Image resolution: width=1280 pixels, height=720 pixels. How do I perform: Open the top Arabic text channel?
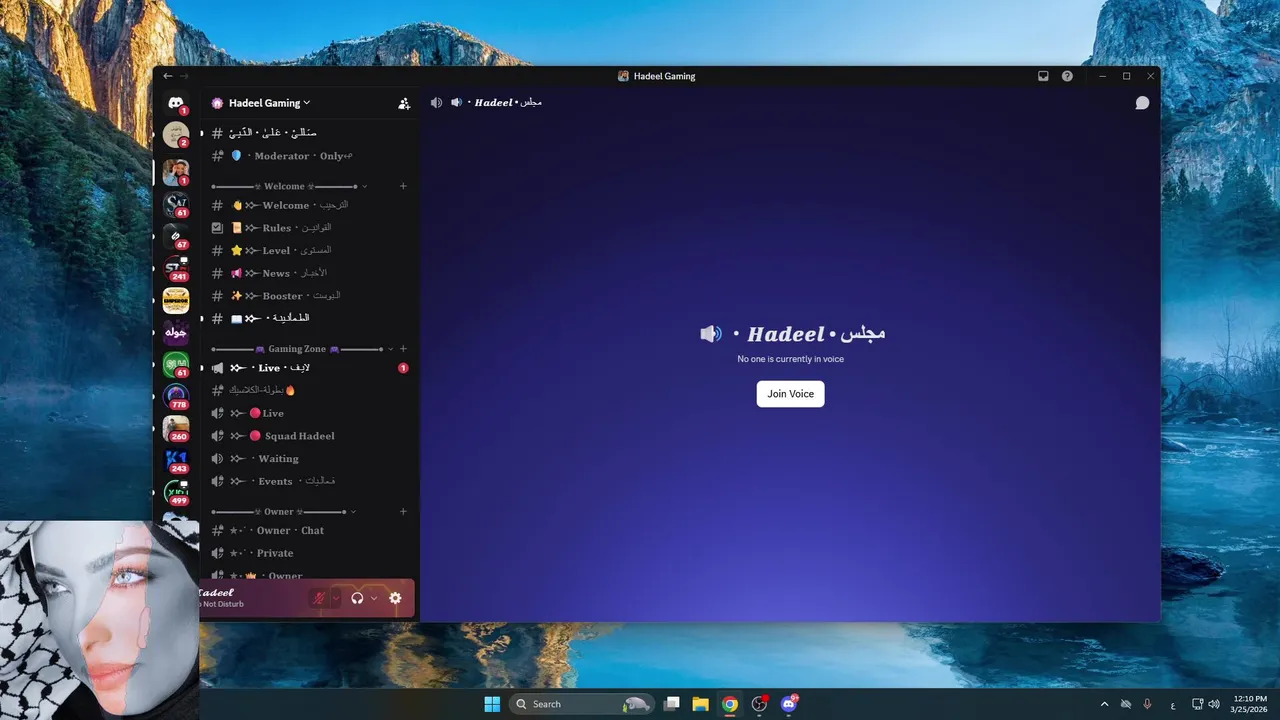click(x=308, y=133)
